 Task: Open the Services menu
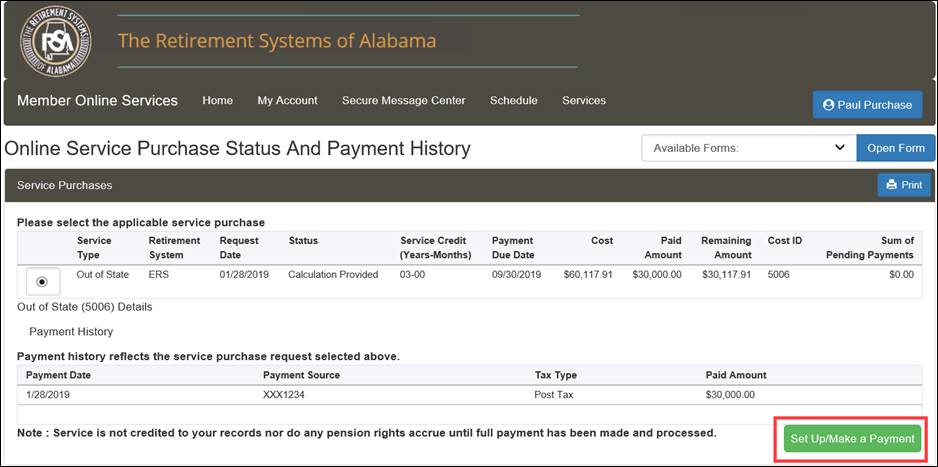tap(584, 100)
